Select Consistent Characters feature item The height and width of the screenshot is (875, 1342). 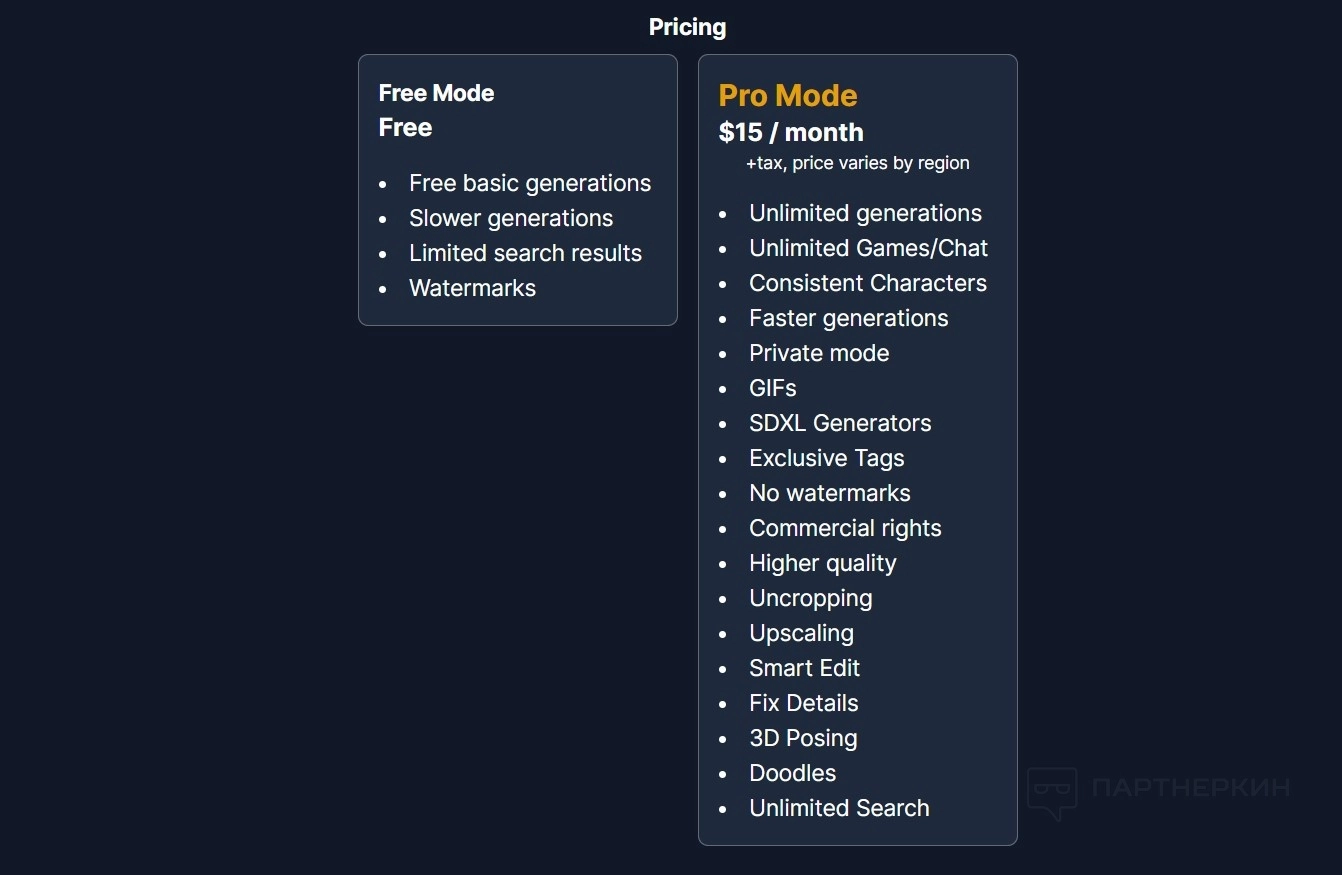(x=867, y=283)
